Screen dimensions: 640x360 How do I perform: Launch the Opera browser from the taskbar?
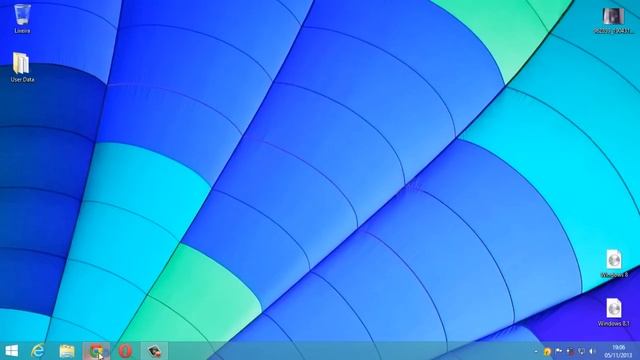tap(125, 351)
